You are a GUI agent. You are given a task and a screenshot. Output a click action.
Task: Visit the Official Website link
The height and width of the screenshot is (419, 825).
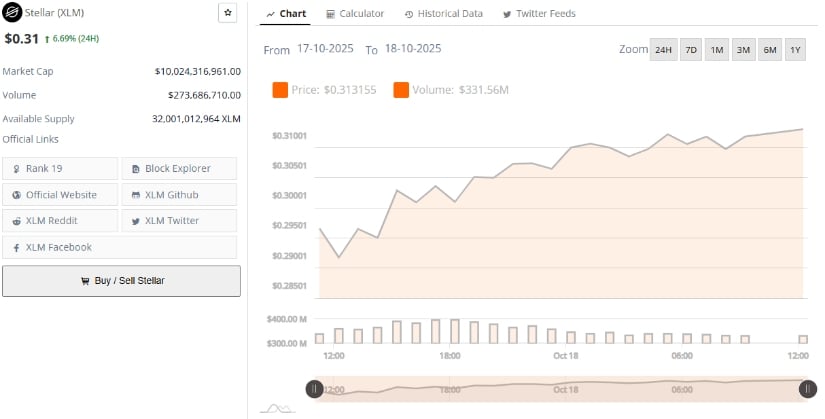tap(61, 194)
